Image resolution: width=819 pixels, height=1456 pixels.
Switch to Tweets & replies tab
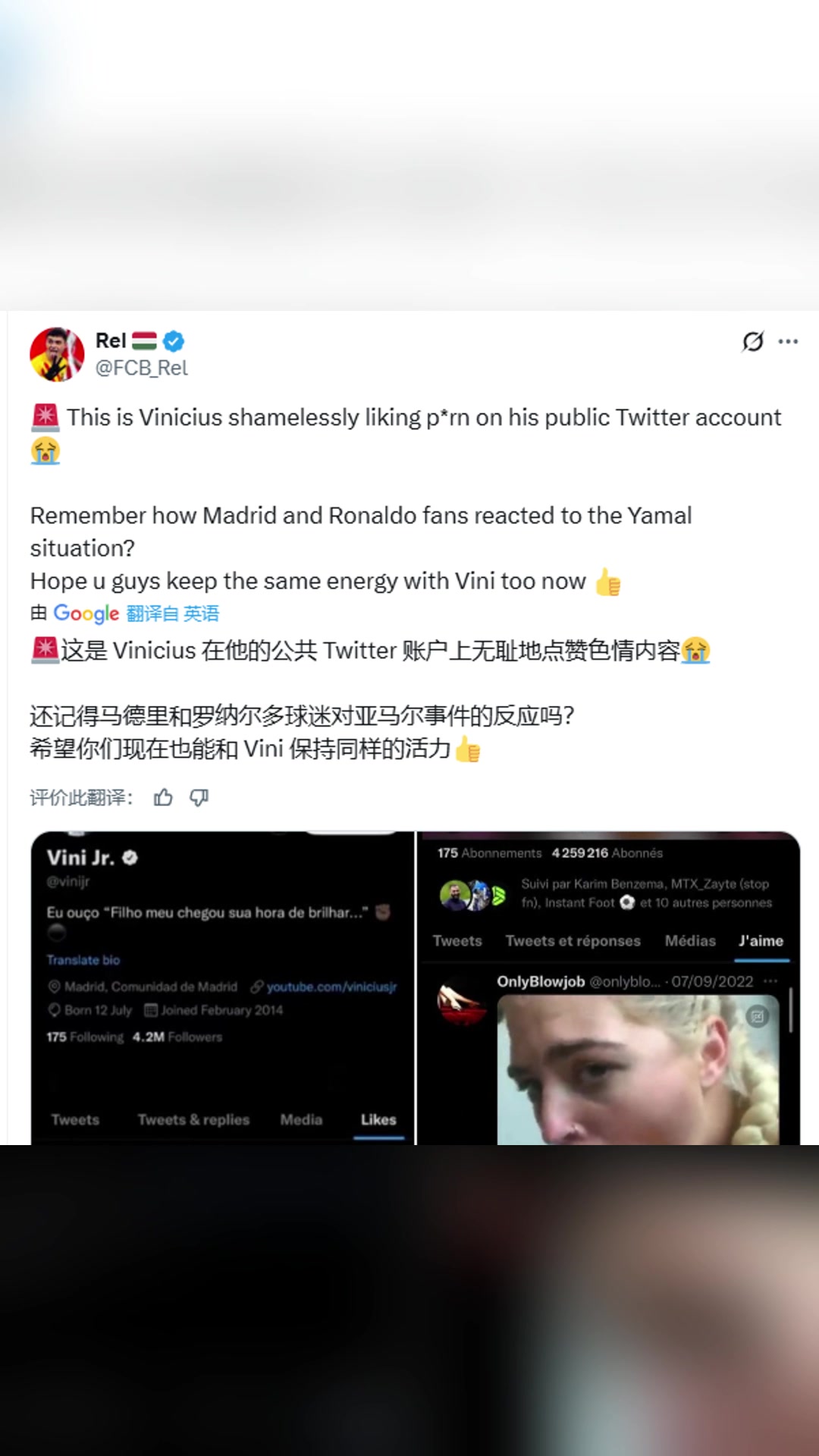click(193, 1119)
